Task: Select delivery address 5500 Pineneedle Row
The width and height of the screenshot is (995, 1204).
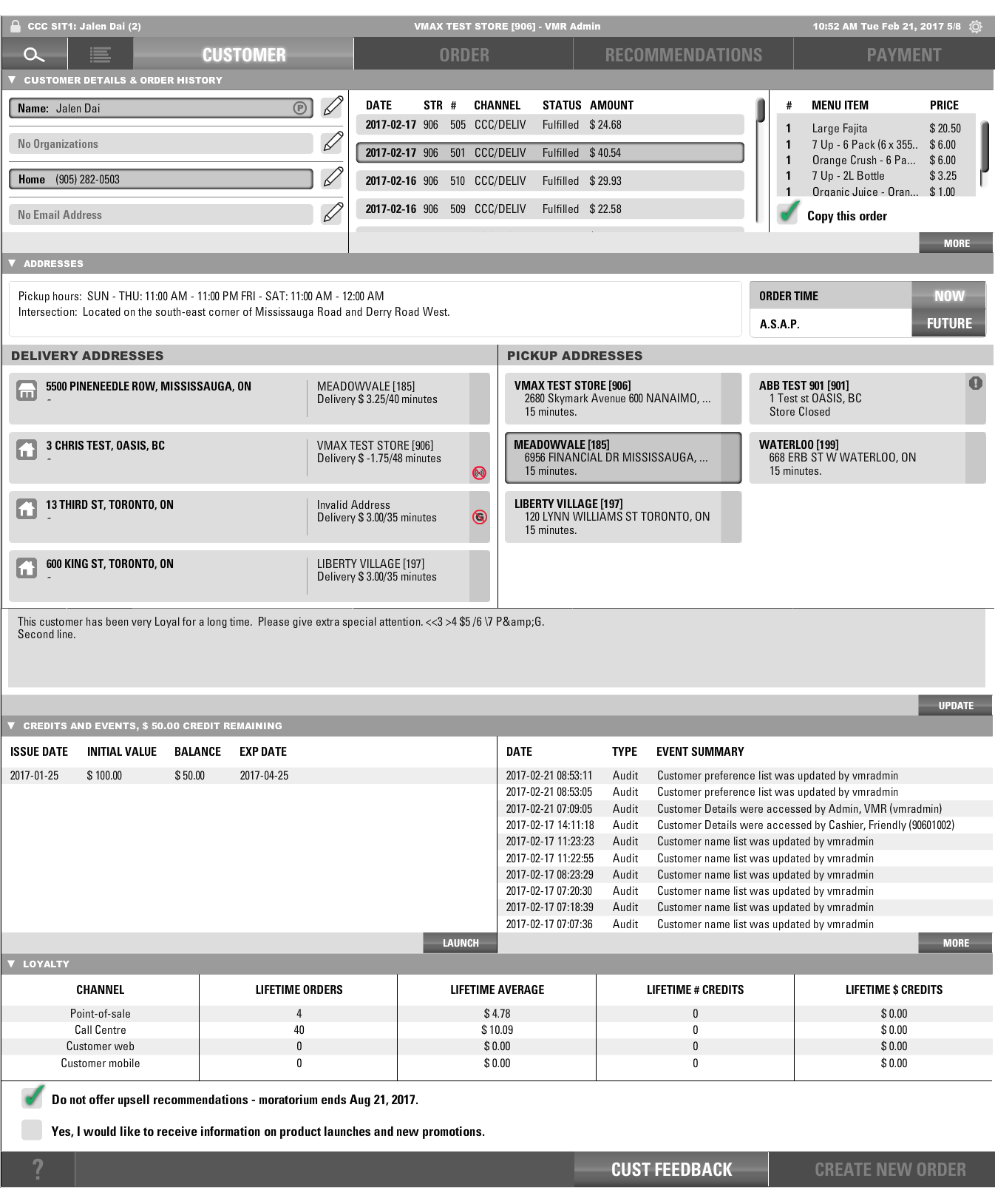Action: pos(249,399)
